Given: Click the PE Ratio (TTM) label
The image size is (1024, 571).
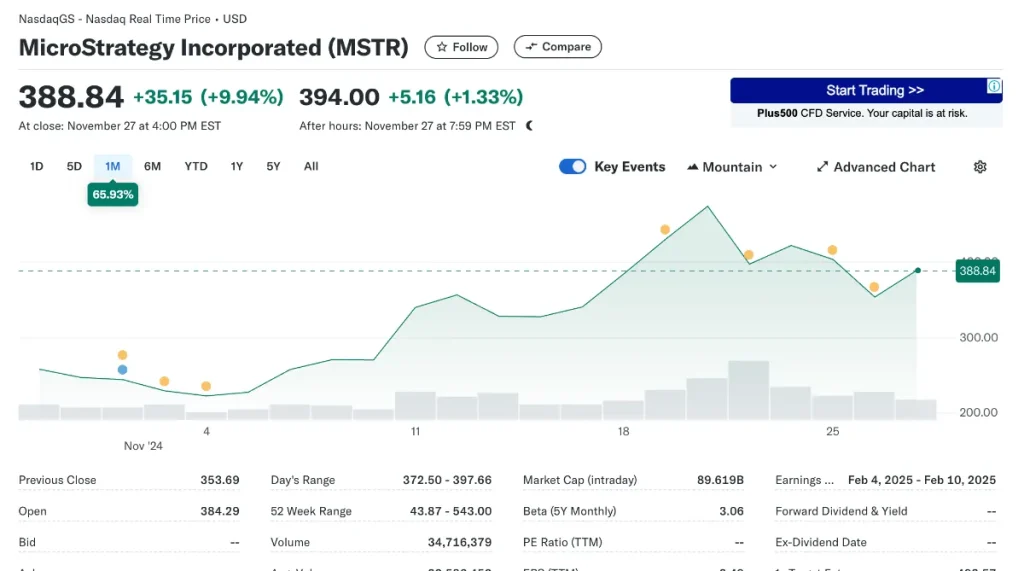Looking at the screenshot, I should click(x=562, y=542).
